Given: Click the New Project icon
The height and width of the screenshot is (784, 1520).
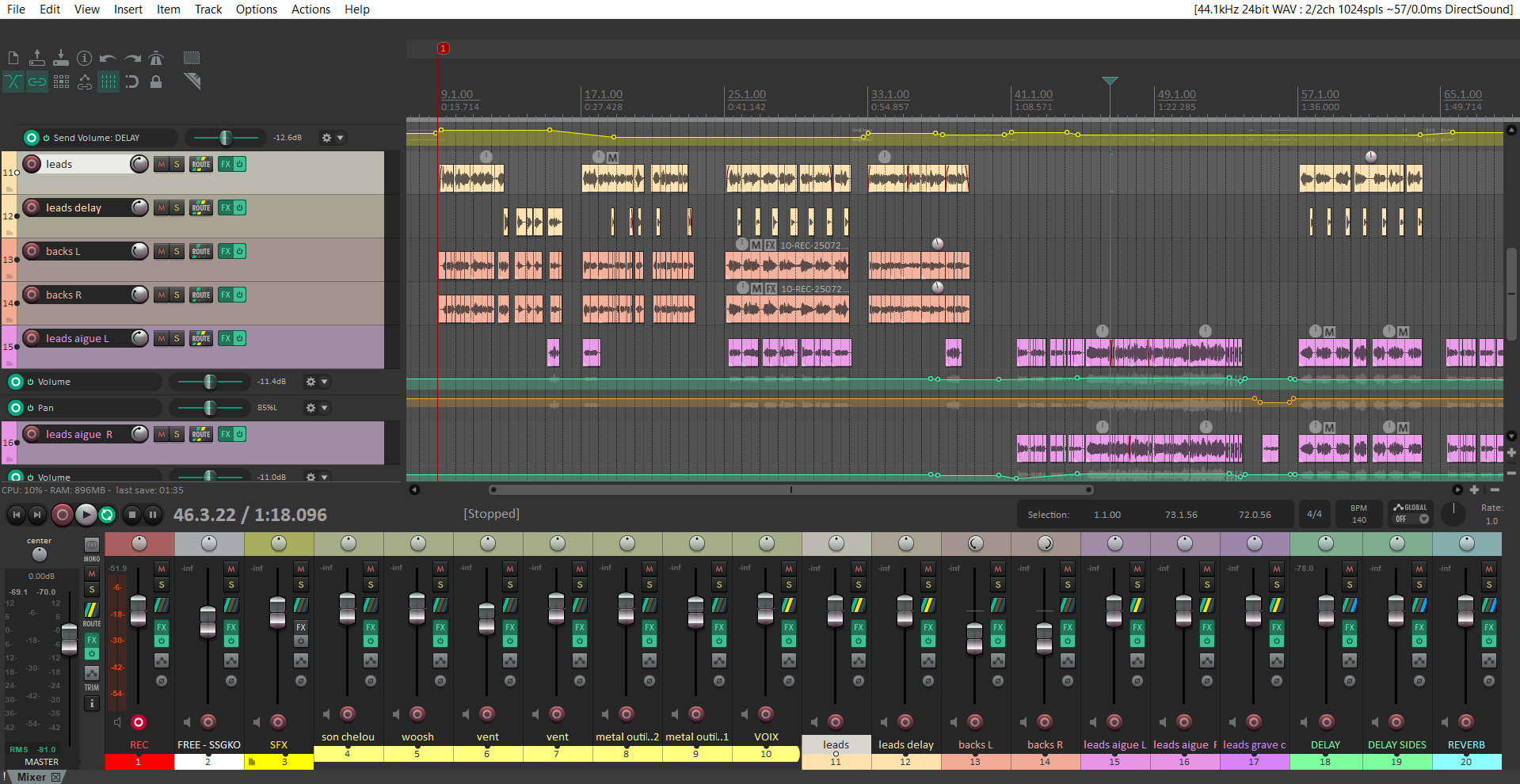Looking at the screenshot, I should pos(13,58).
